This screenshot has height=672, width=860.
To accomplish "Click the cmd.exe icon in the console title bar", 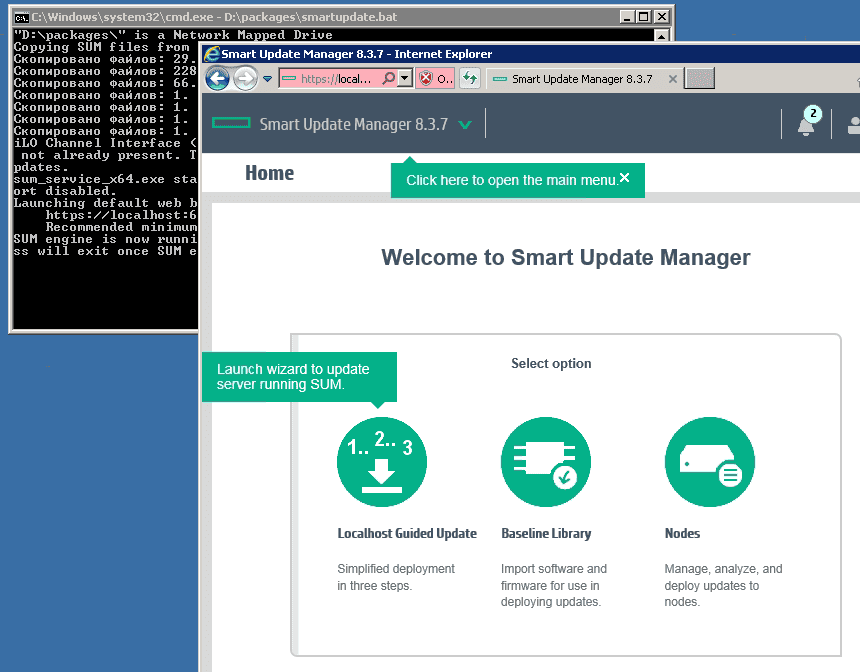I will 21,18.
